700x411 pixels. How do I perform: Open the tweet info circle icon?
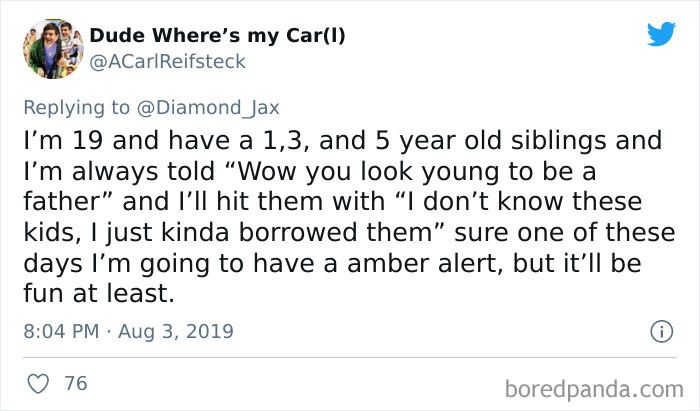pyautogui.click(x=662, y=332)
